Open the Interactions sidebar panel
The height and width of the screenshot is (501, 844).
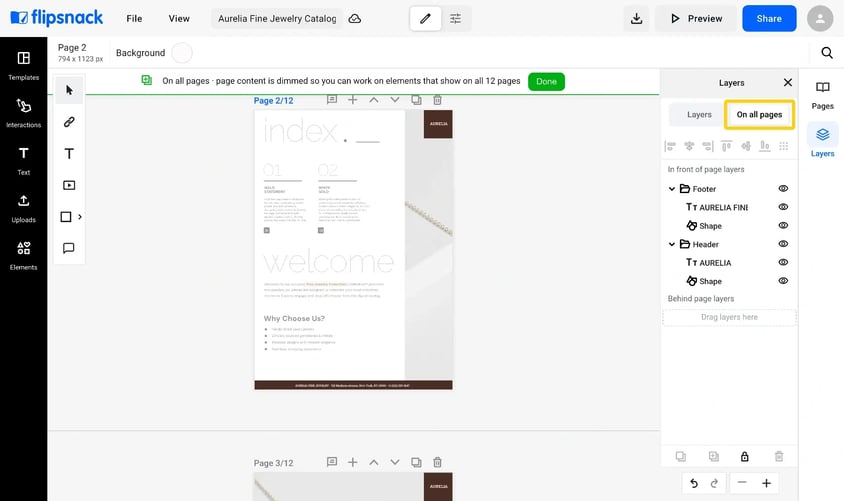(x=23, y=113)
